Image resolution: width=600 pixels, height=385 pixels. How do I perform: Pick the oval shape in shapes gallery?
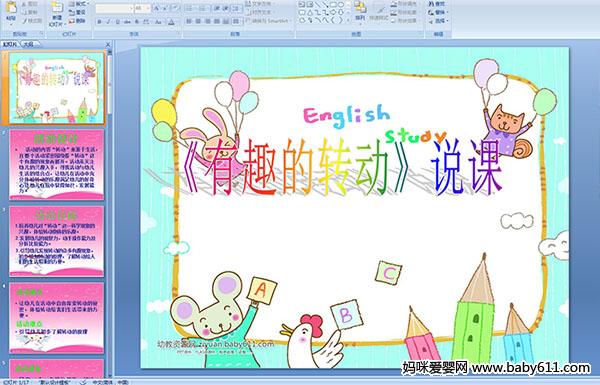point(341,5)
